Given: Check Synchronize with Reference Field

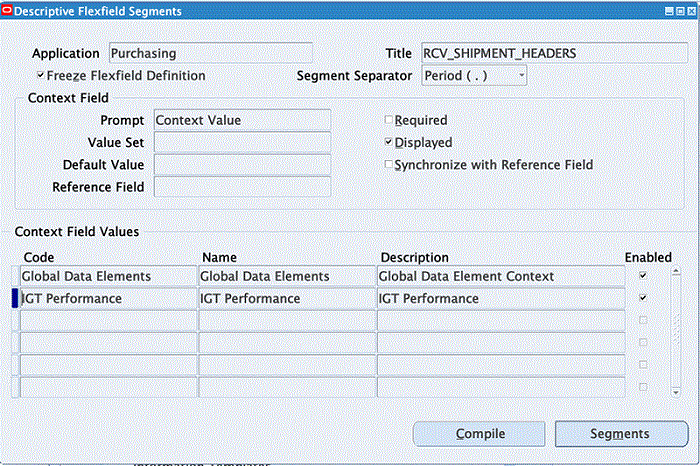Looking at the screenshot, I should click(389, 165).
